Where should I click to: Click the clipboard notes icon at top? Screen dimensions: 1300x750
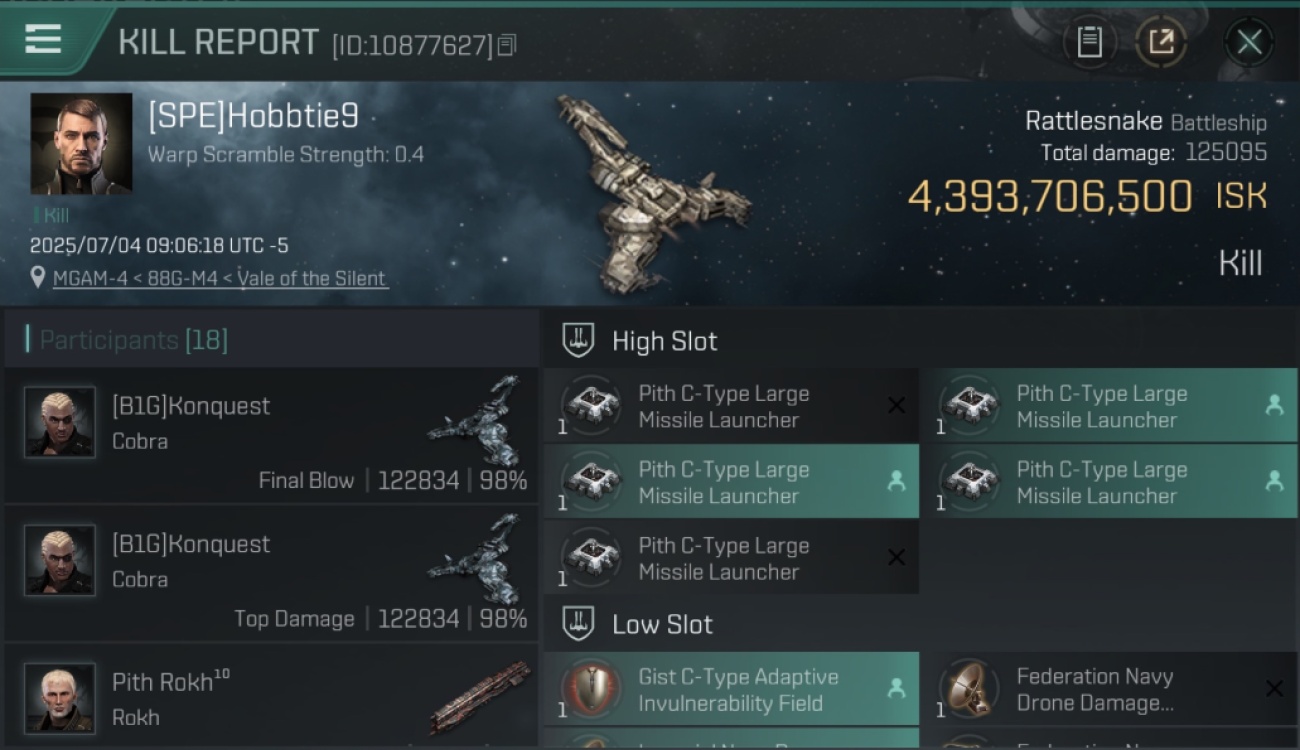pos(1089,42)
